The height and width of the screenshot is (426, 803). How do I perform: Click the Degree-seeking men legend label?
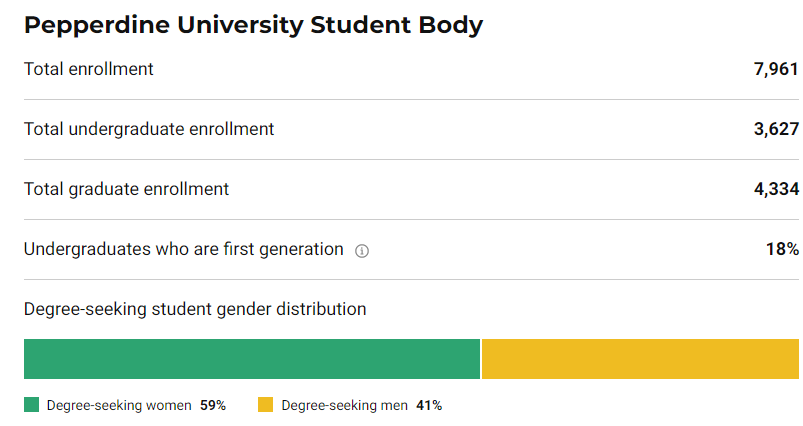344,406
